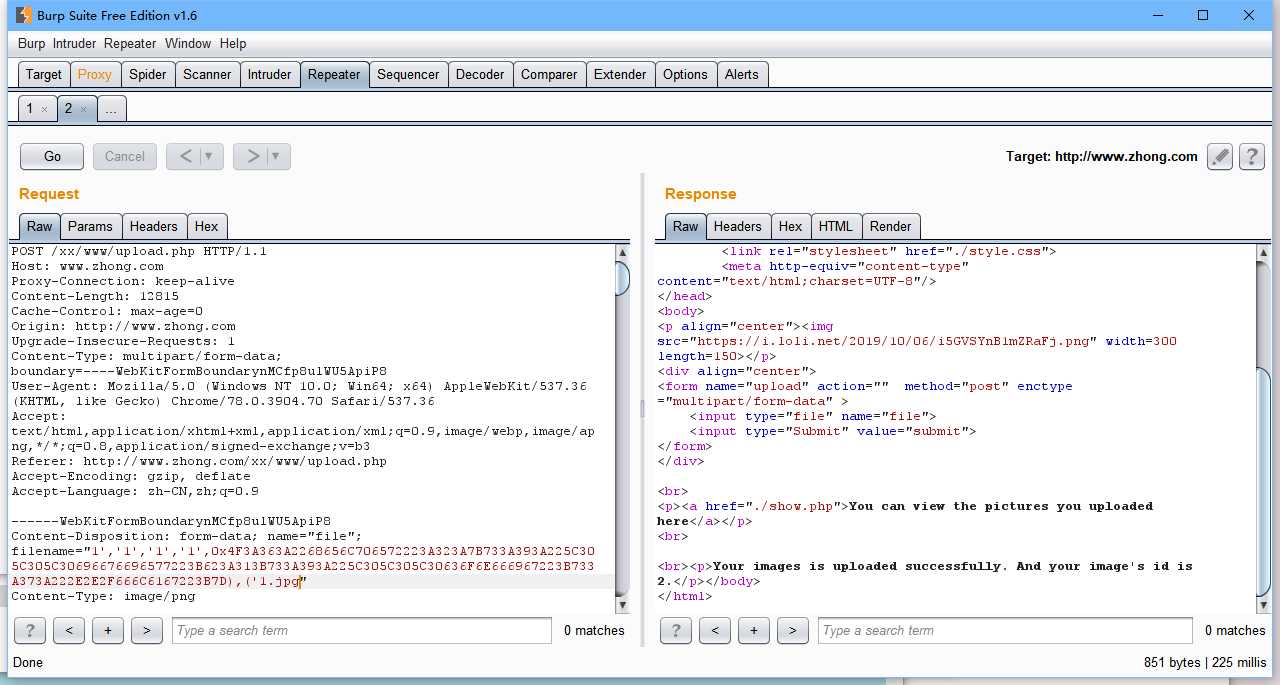Image resolution: width=1280 pixels, height=685 pixels.
Task: Click the plus options button in response search
Action: tap(753, 630)
